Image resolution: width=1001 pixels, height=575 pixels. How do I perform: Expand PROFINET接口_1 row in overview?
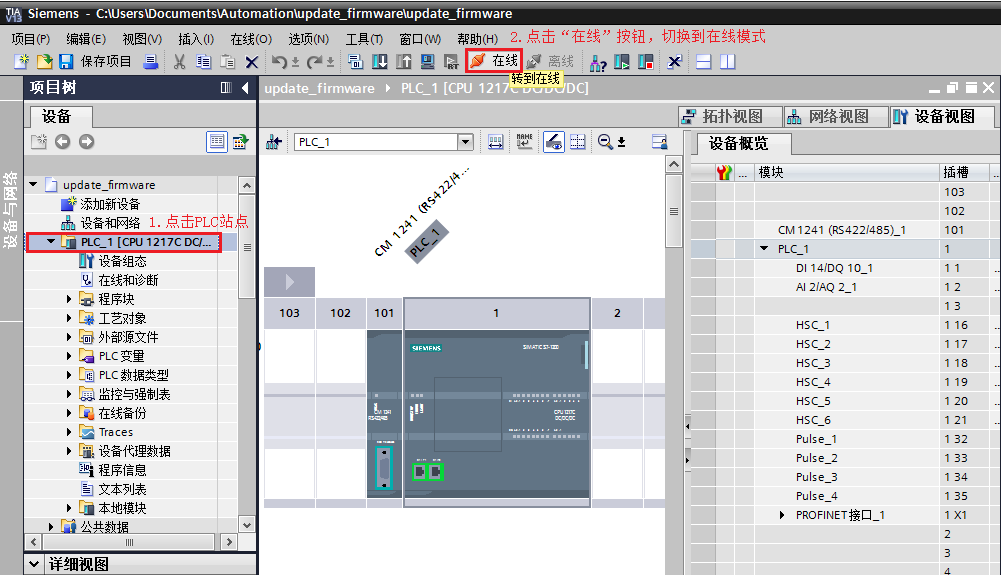(x=782, y=514)
